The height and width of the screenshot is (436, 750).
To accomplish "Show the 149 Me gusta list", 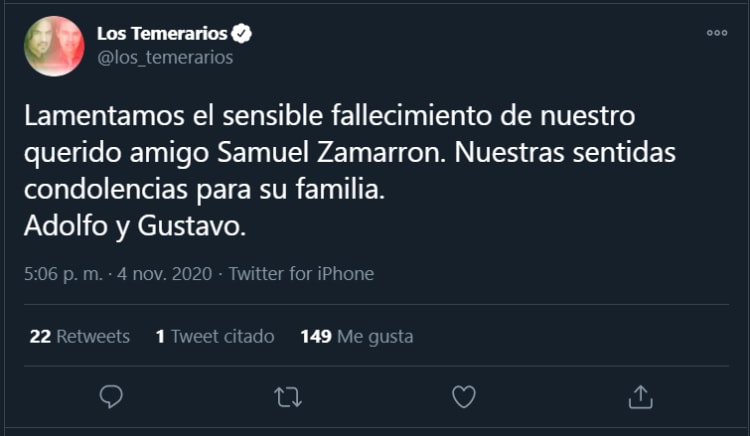I will pyautogui.click(x=356, y=337).
